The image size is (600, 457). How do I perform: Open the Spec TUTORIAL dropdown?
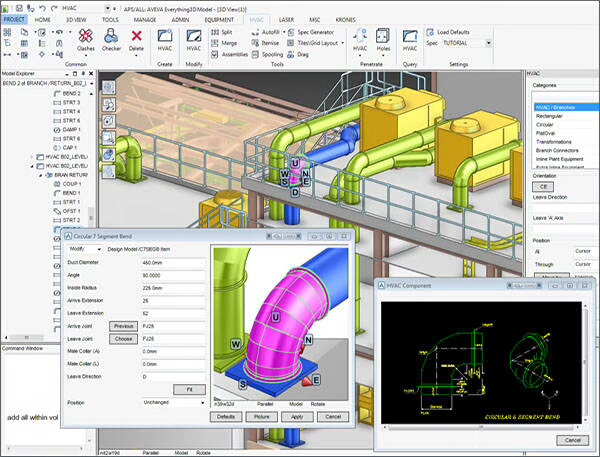pos(489,43)
